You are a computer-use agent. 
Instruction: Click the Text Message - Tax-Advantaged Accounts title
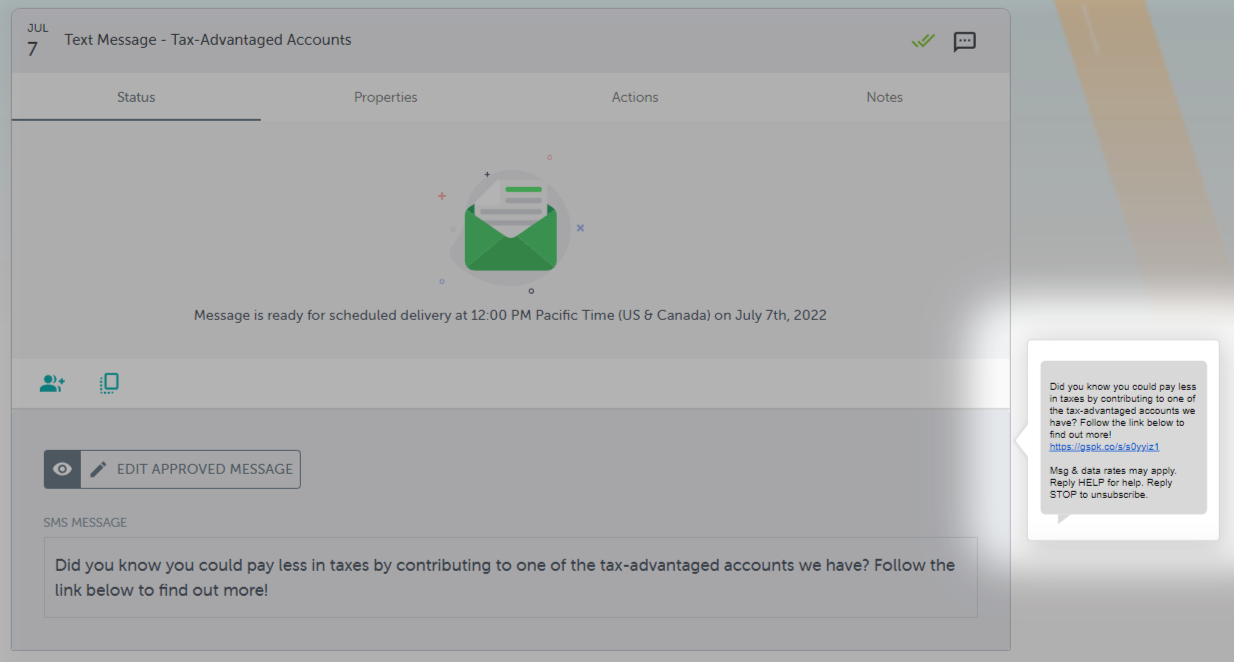(208, 40)
